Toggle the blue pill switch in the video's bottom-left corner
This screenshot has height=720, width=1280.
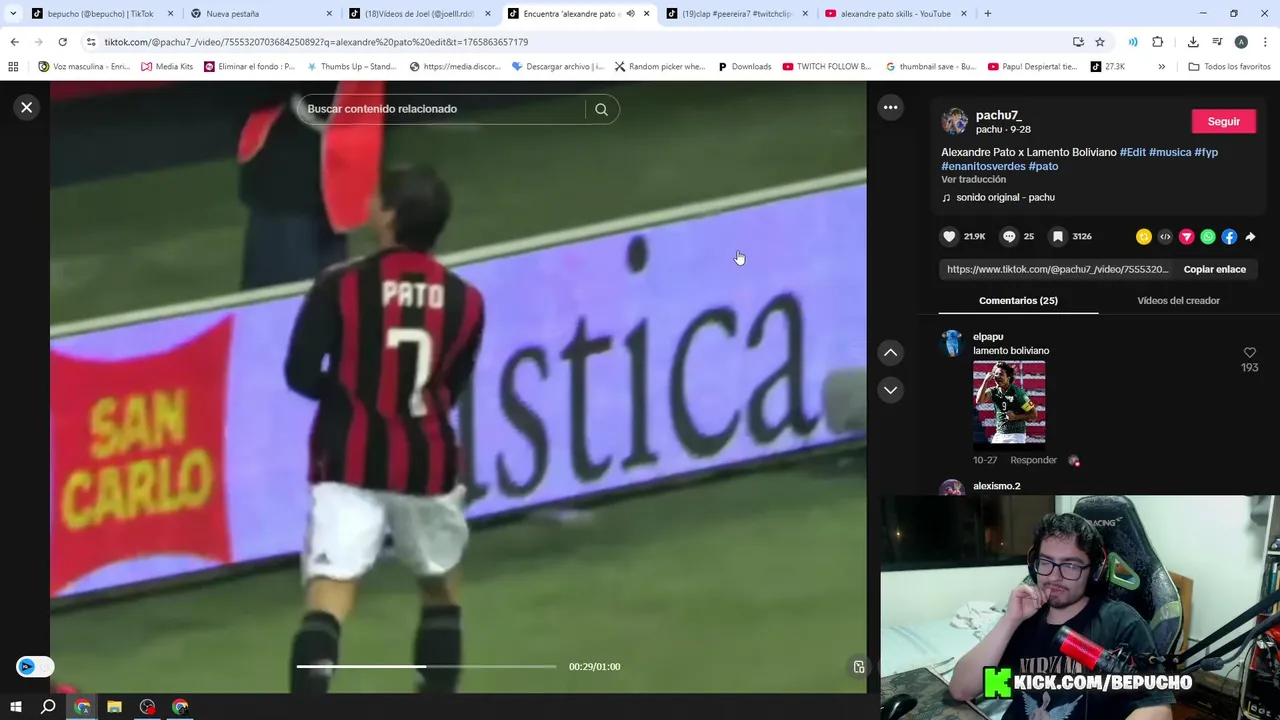34,666
